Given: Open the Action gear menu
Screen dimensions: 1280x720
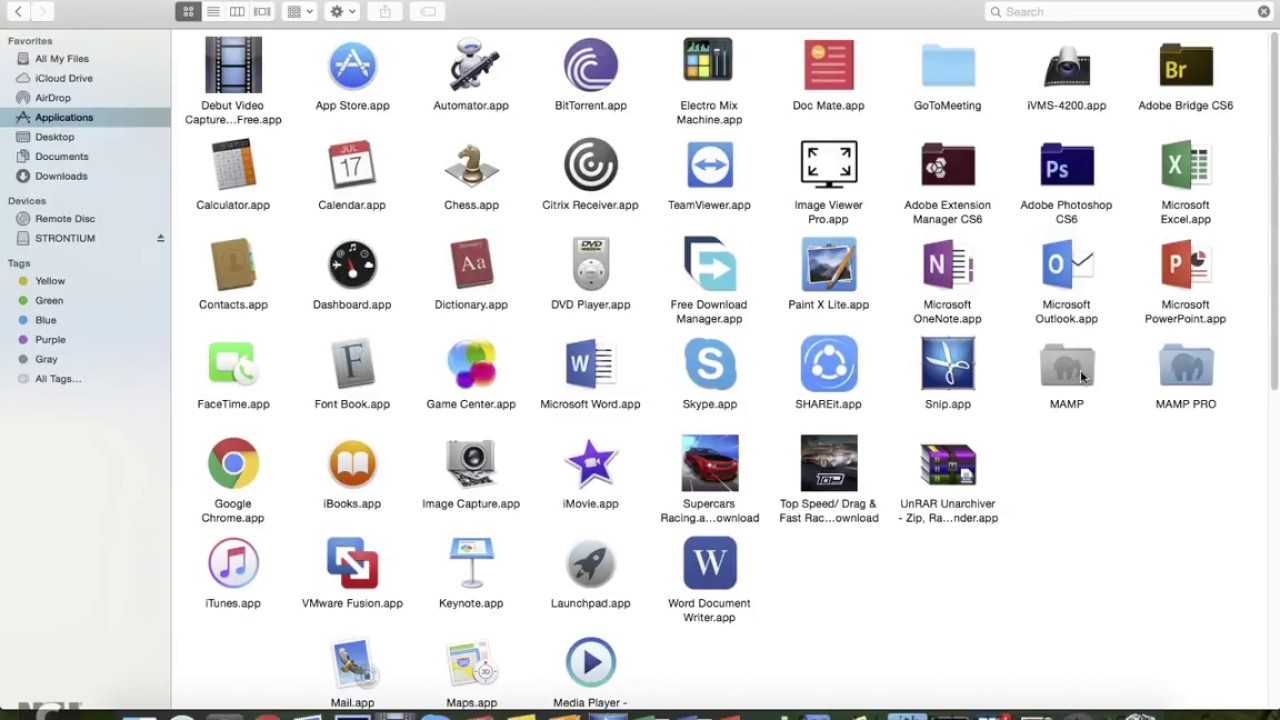Looking at the screenshot, I should [343, 12].
